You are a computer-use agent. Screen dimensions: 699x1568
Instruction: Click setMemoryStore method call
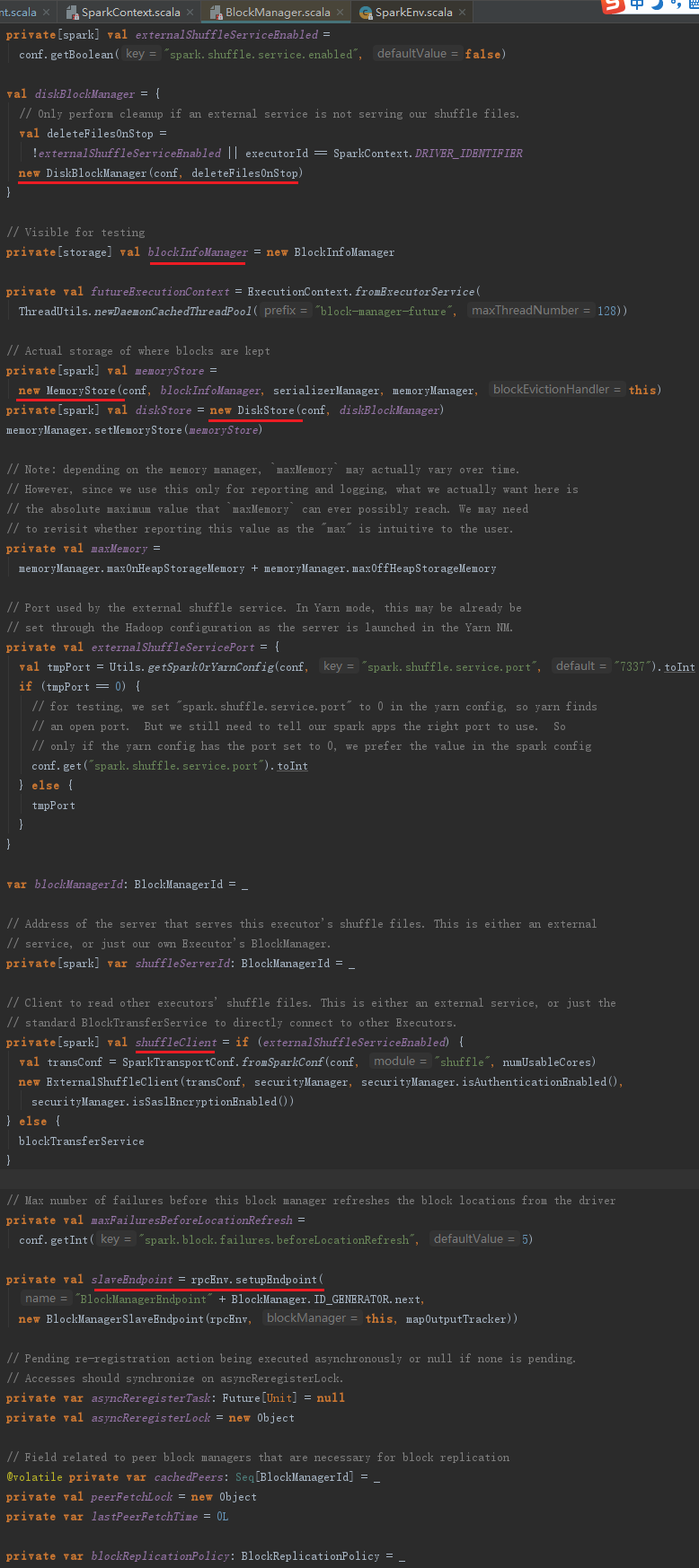[138, 430]
